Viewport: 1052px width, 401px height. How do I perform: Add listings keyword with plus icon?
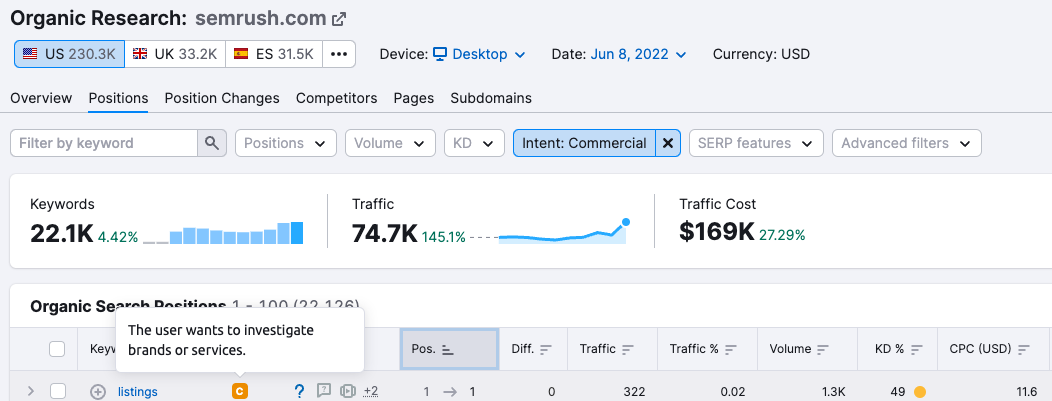pos(98,392)
